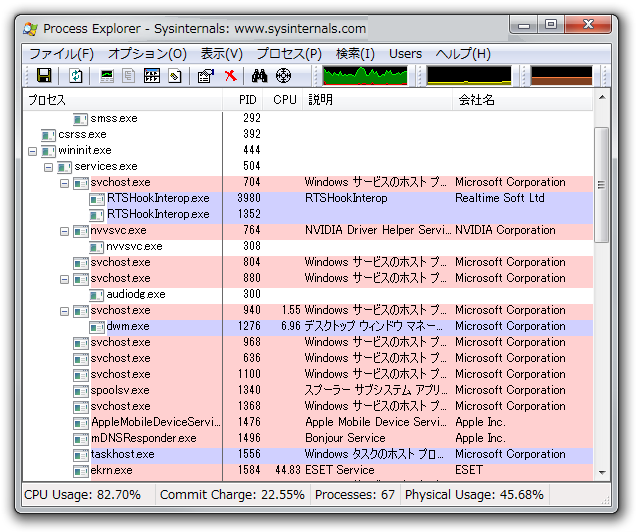
Task: Collapse the nvvsvc.exe PID 764 node
Action: click(x=64, y=231)
